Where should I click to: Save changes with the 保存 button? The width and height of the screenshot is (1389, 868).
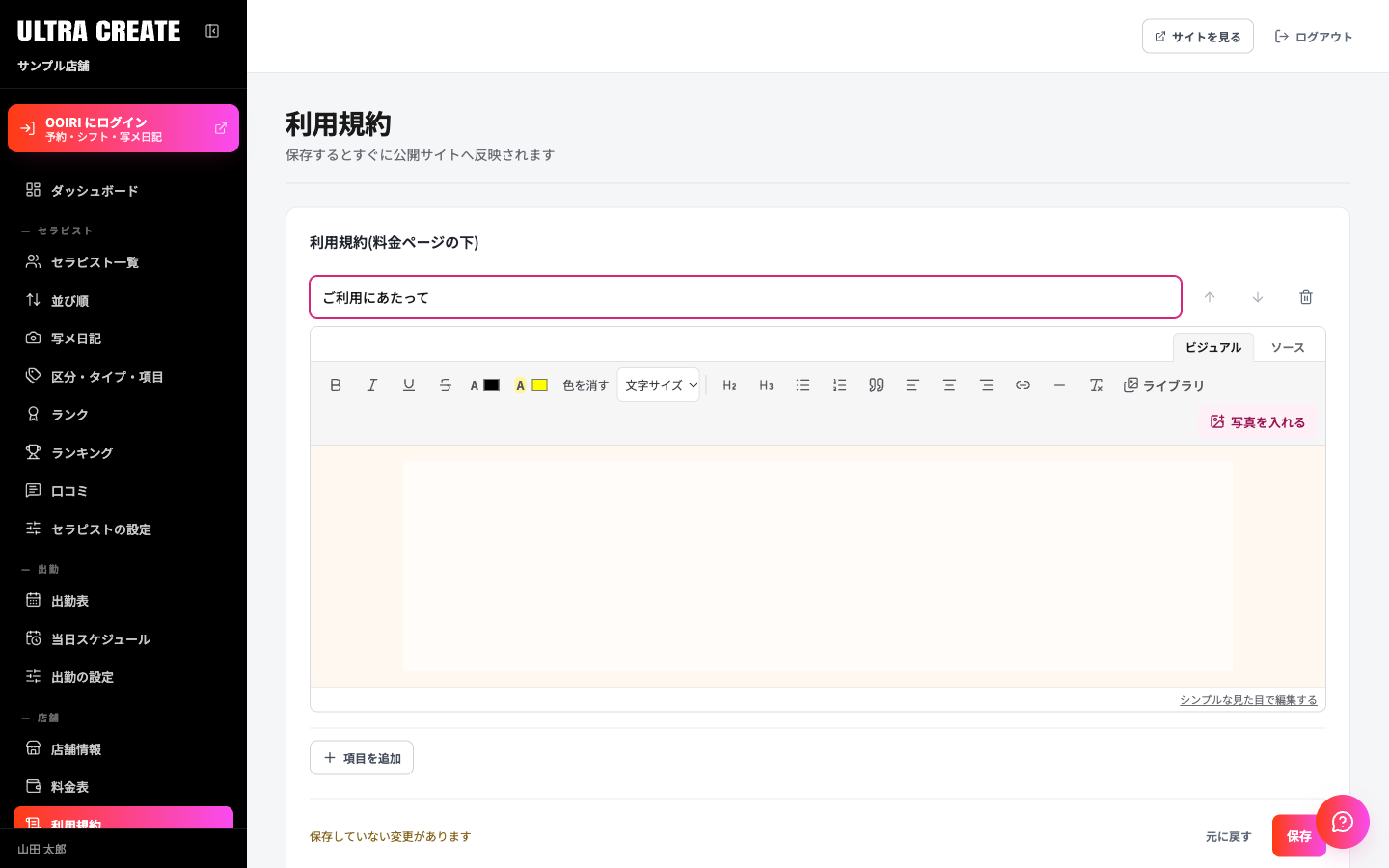(1298, 836)
